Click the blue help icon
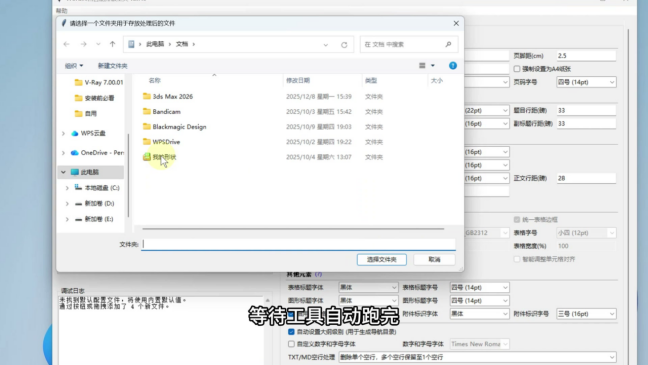 [x=453, y=65]
